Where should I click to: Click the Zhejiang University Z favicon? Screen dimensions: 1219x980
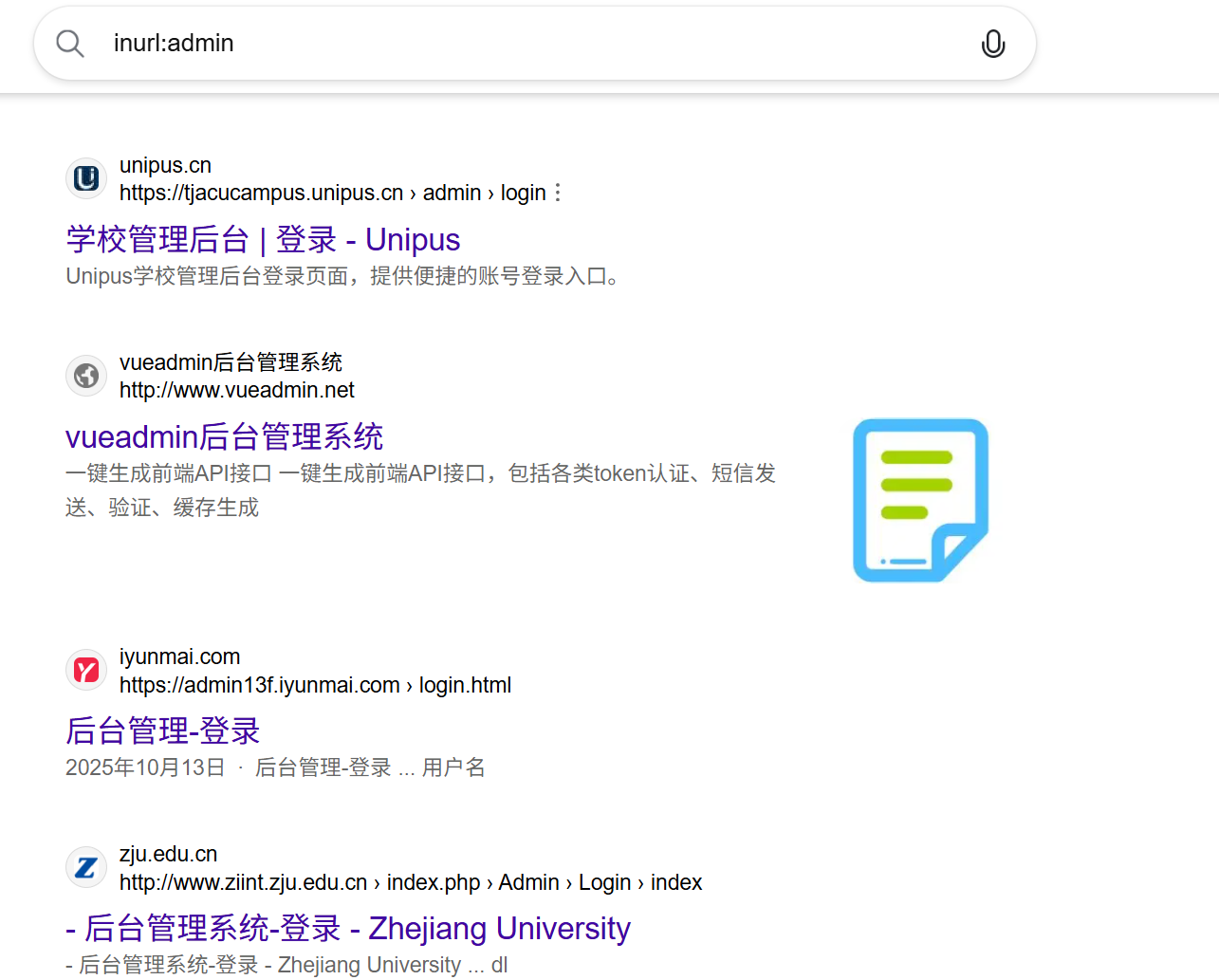(x=86, y=867)
